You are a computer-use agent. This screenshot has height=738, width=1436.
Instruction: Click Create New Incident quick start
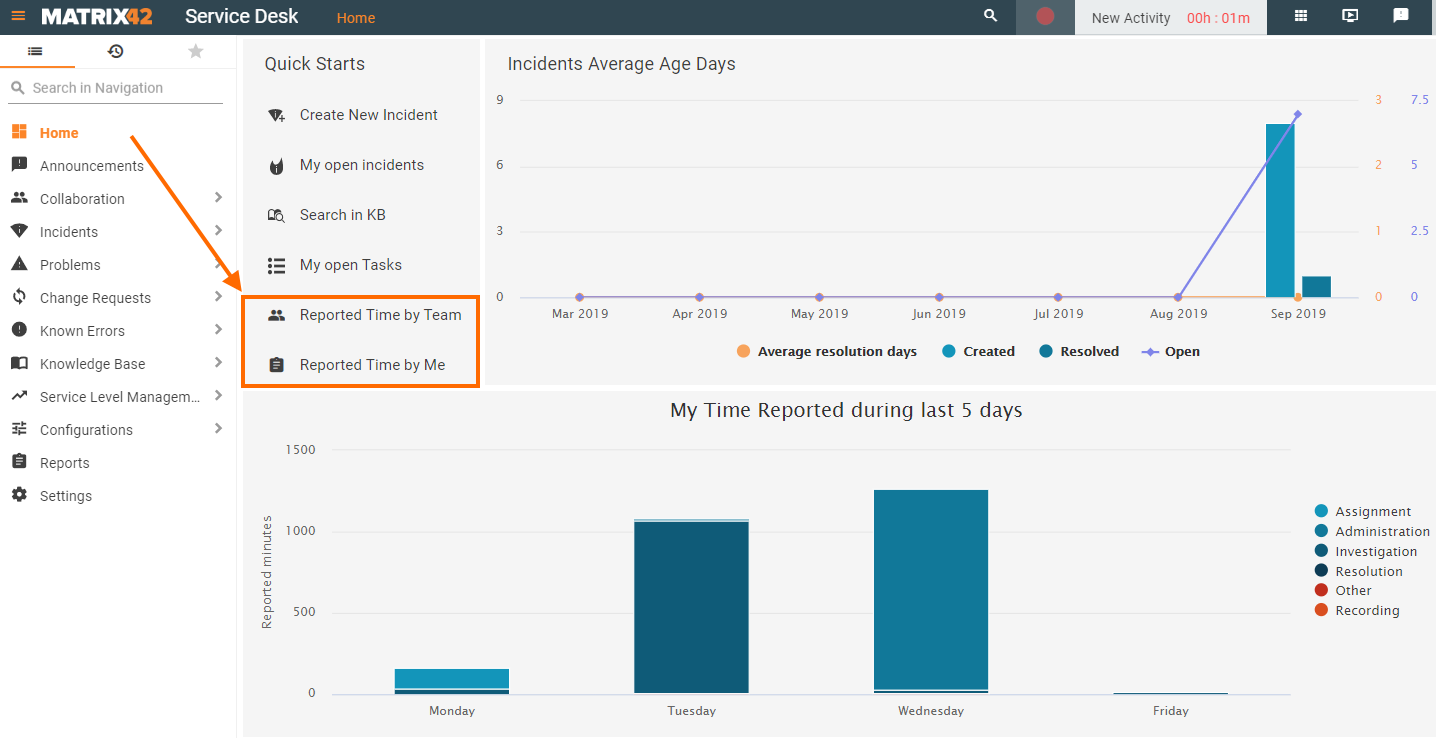pyautogui.click(x=368, y=115)
